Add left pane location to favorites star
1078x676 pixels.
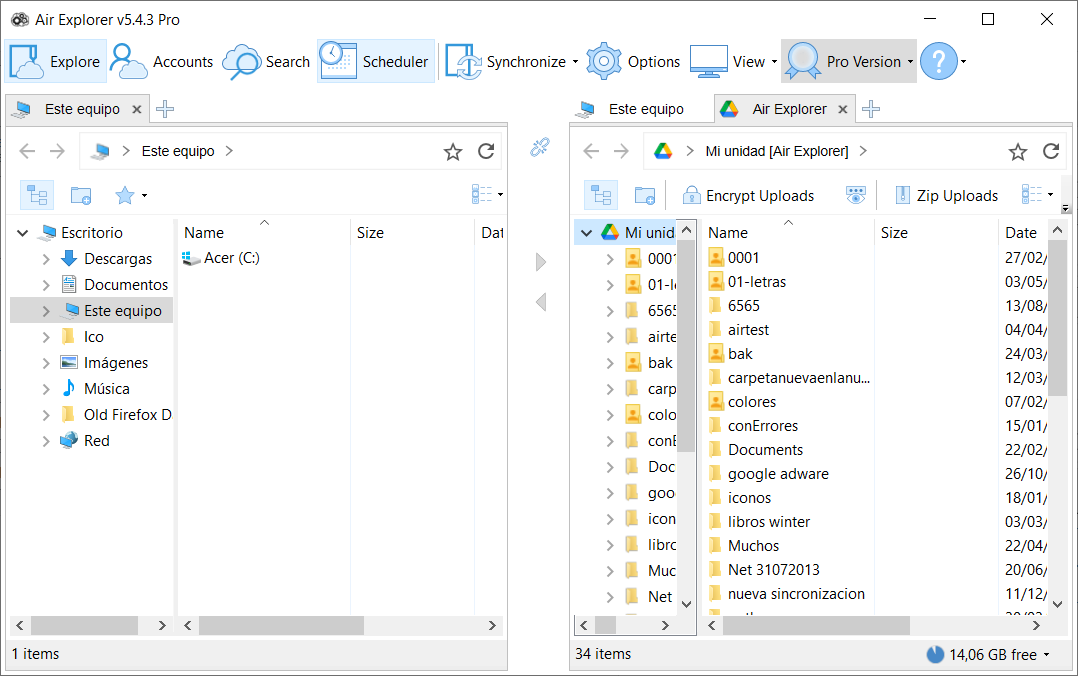pyautogui.click(x=452, y=151)
